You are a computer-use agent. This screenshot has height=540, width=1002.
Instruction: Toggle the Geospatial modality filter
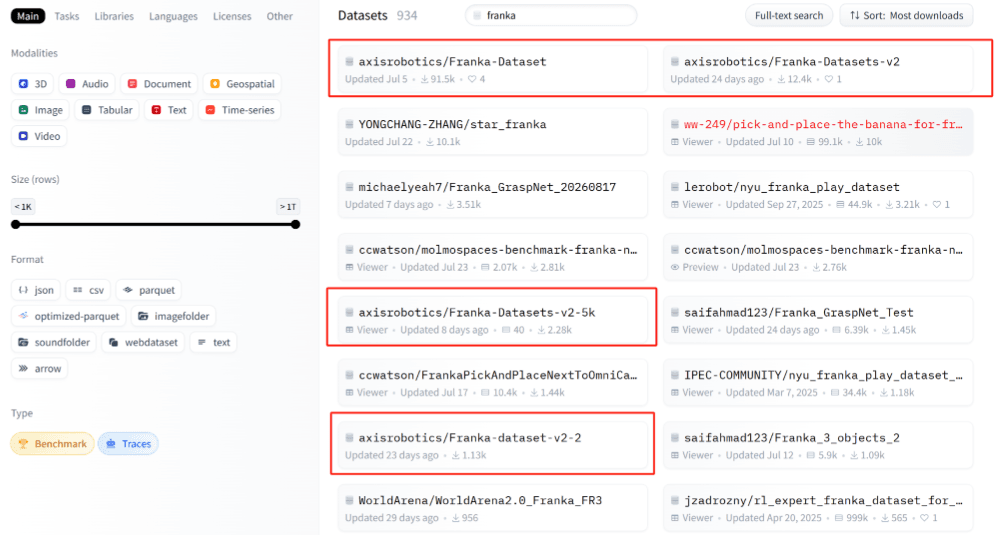click(x=242, y=84)
